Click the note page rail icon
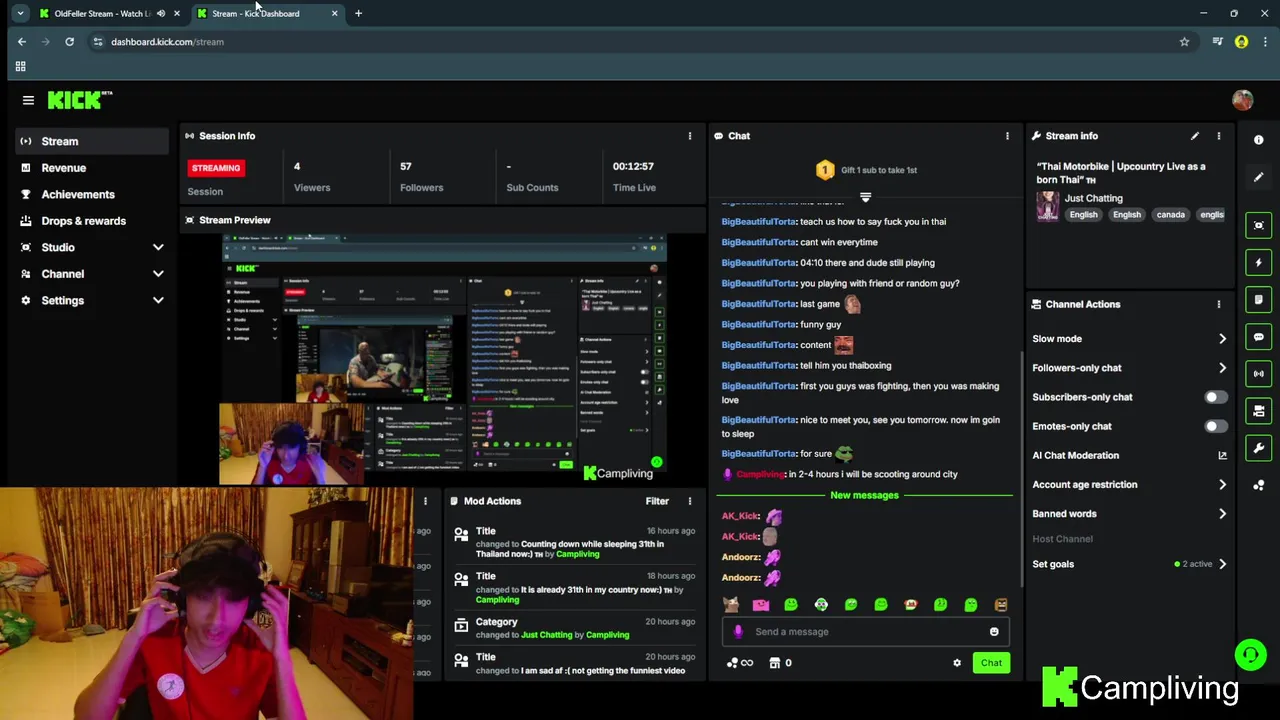This screenshot has width=1280, height=720. click(x=1259, y=299)
